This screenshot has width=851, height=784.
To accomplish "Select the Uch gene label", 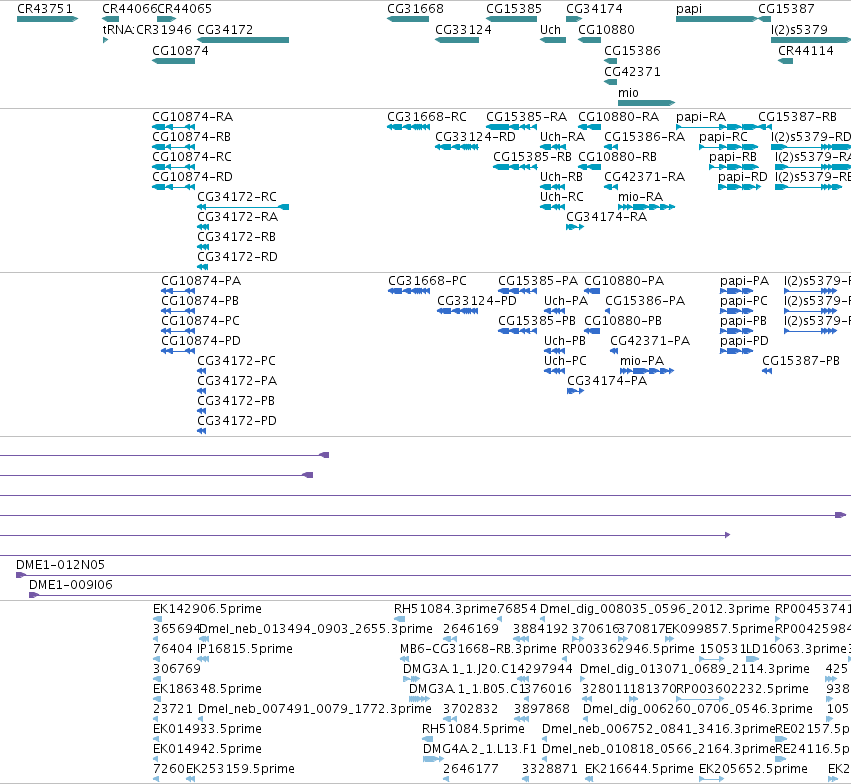I will (550, 29).
